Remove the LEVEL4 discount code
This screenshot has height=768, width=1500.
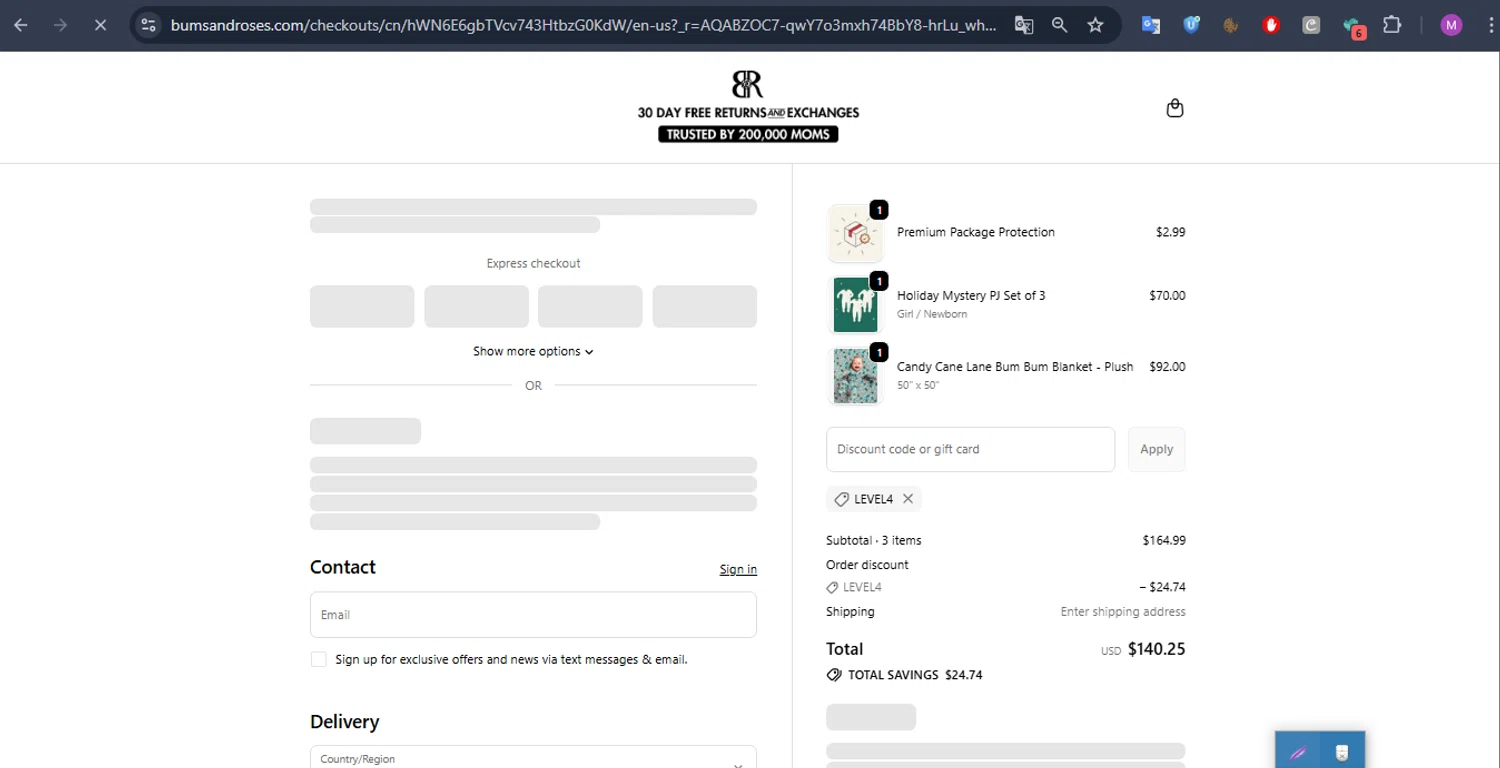point(908,499)
